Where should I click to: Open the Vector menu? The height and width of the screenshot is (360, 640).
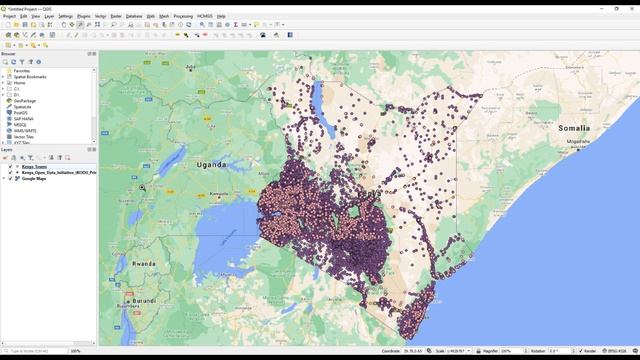pos(100,16)
